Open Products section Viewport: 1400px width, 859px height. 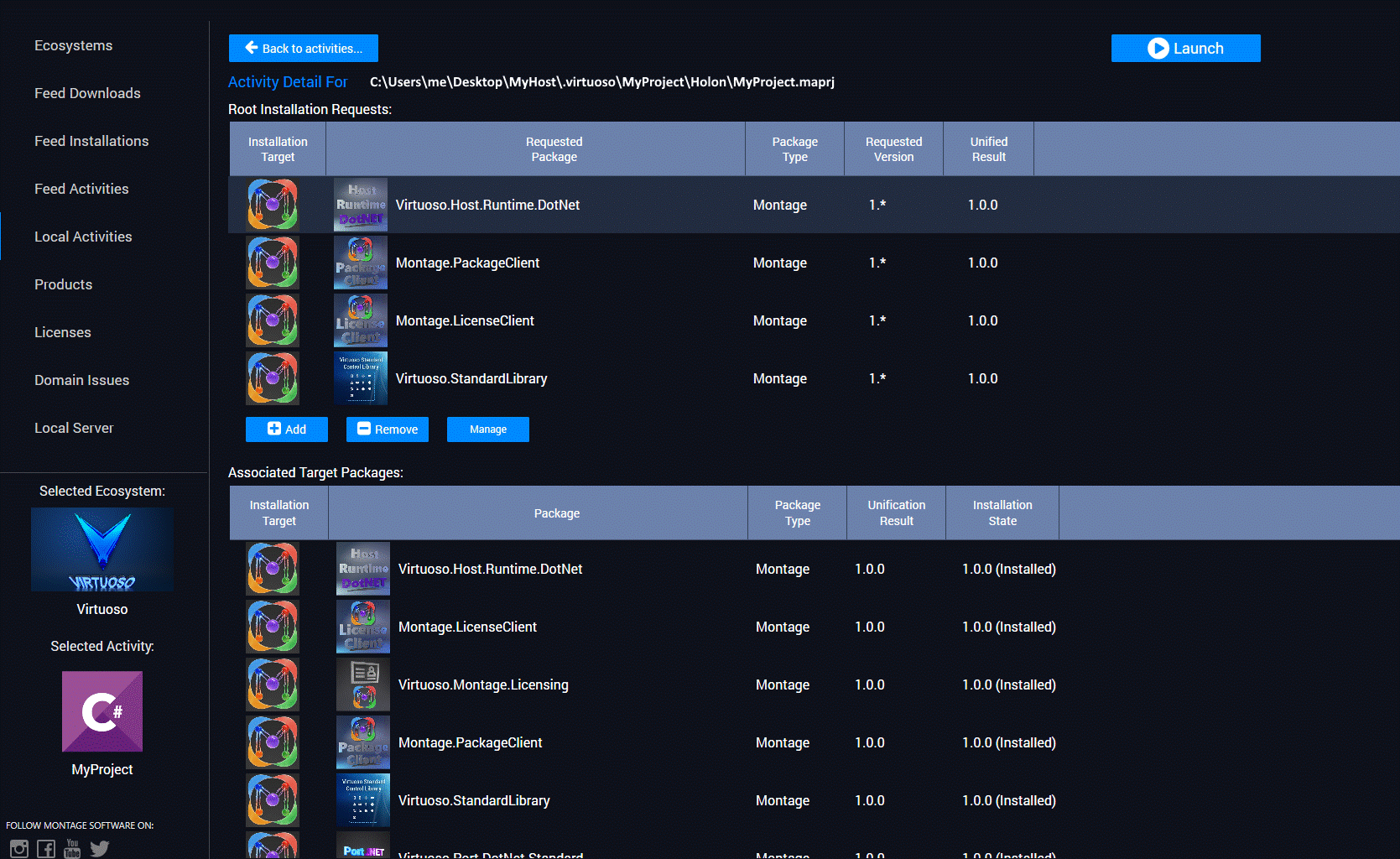click(63, 284)
